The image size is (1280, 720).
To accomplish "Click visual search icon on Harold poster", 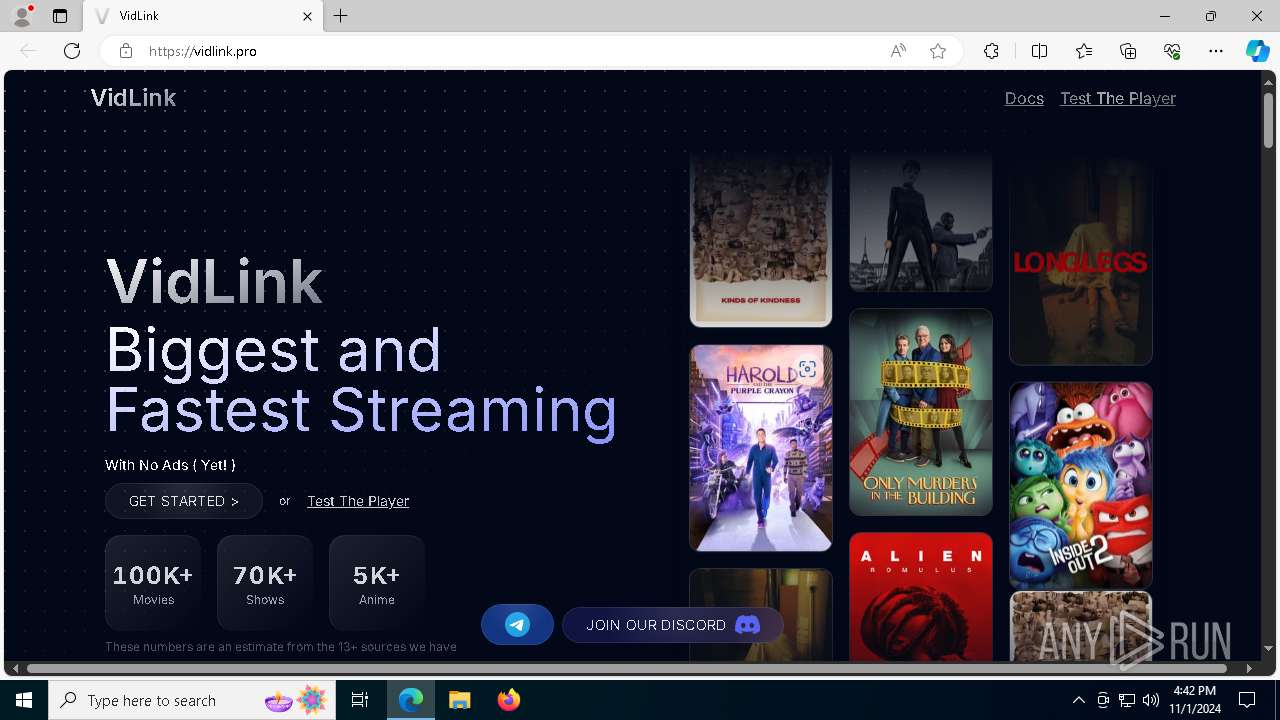I will 807,369.
